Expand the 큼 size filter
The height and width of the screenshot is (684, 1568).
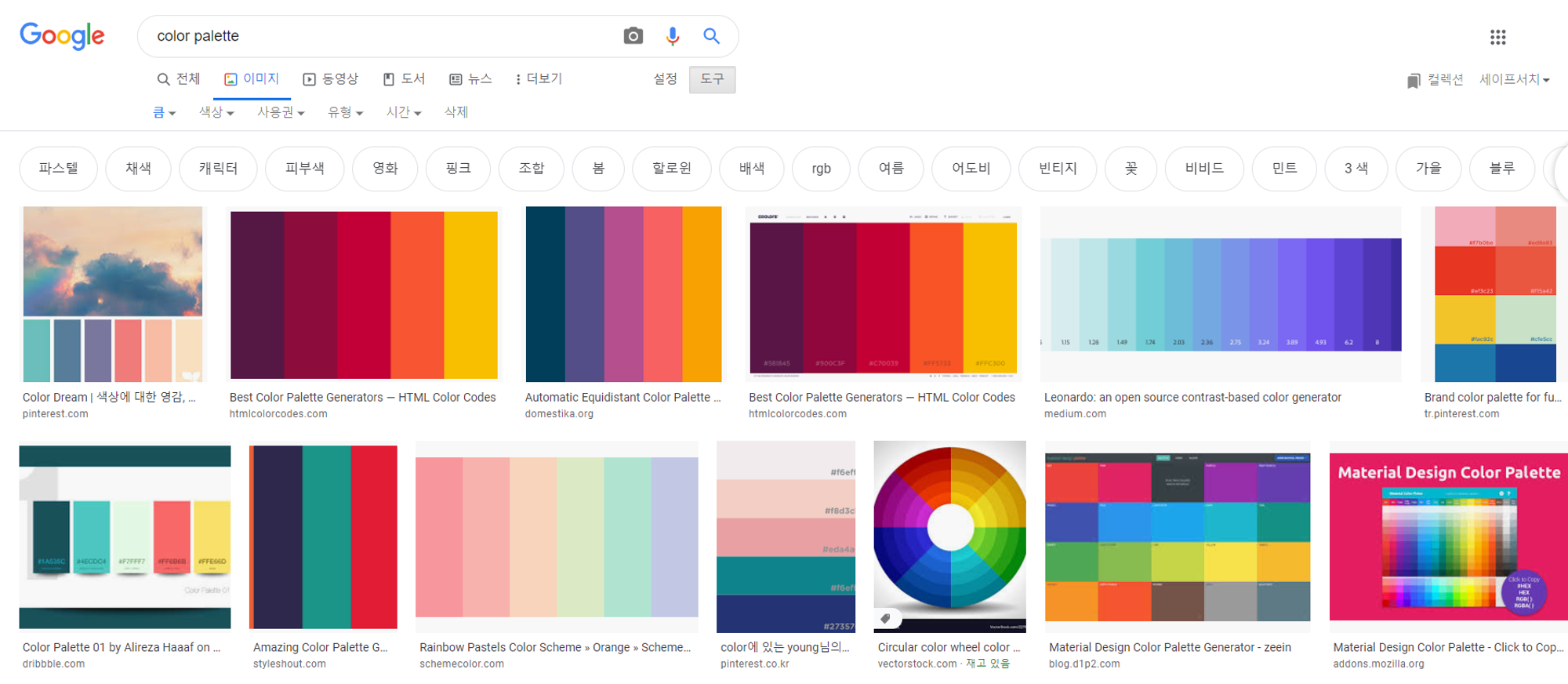coord(164,112)
